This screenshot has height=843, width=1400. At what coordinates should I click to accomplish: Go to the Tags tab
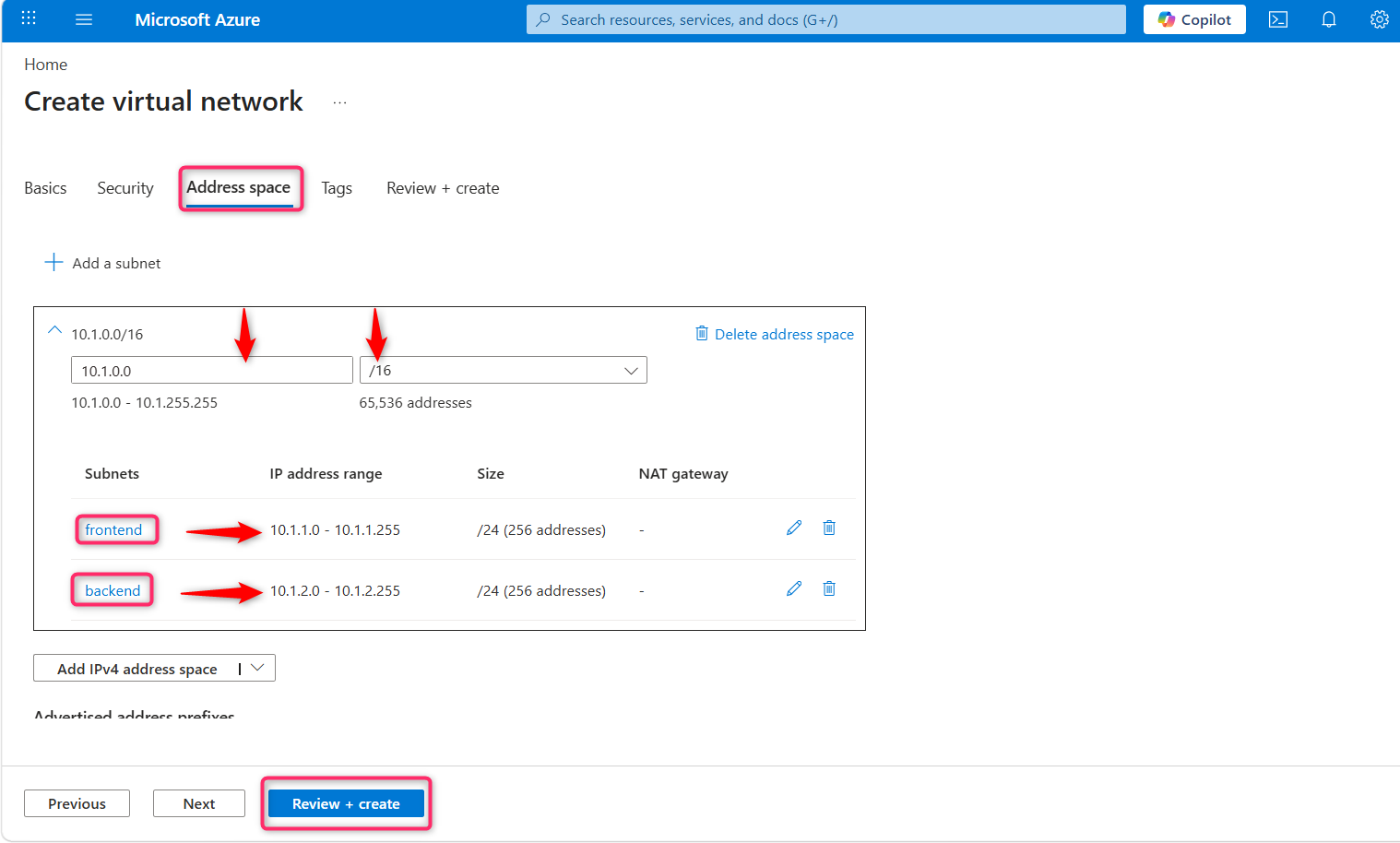pyautogui.click(x=337, y=188)
